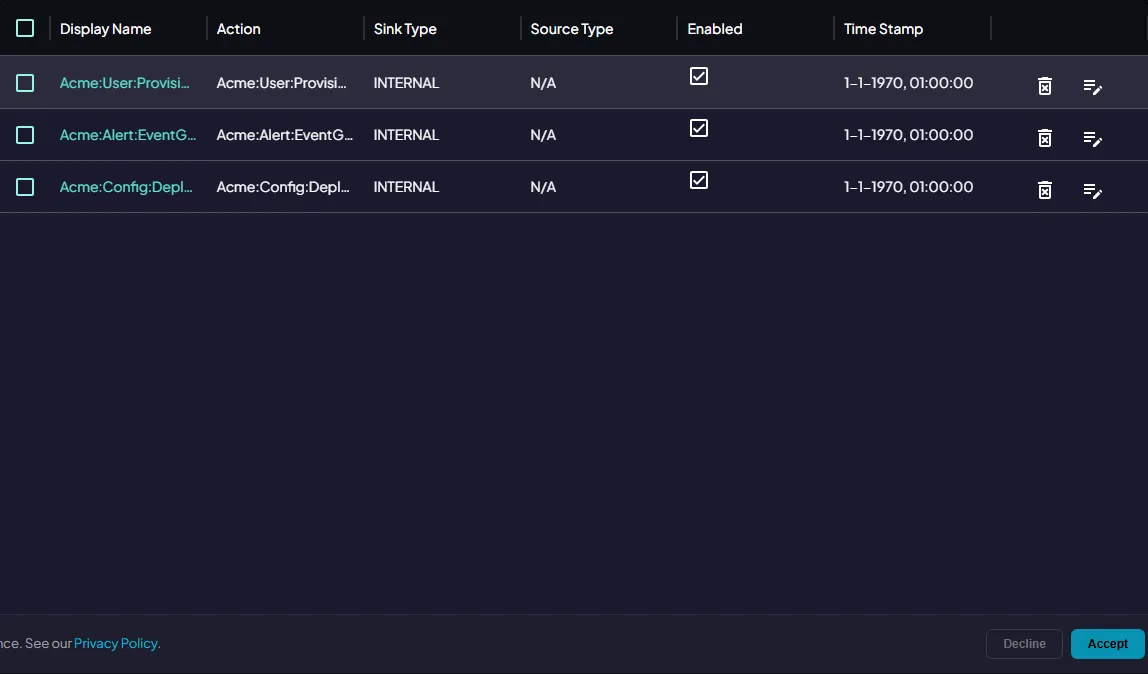This screenshot has width=1148, height=674.
Task: Sort by Source Type column header
Action: [x=571, y=29]
